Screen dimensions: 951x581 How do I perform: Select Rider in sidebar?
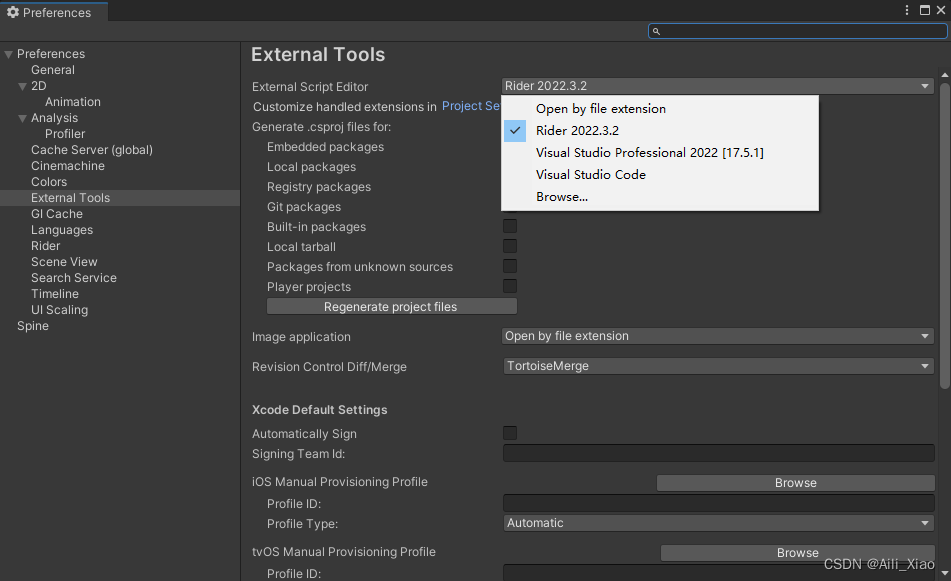45,246
